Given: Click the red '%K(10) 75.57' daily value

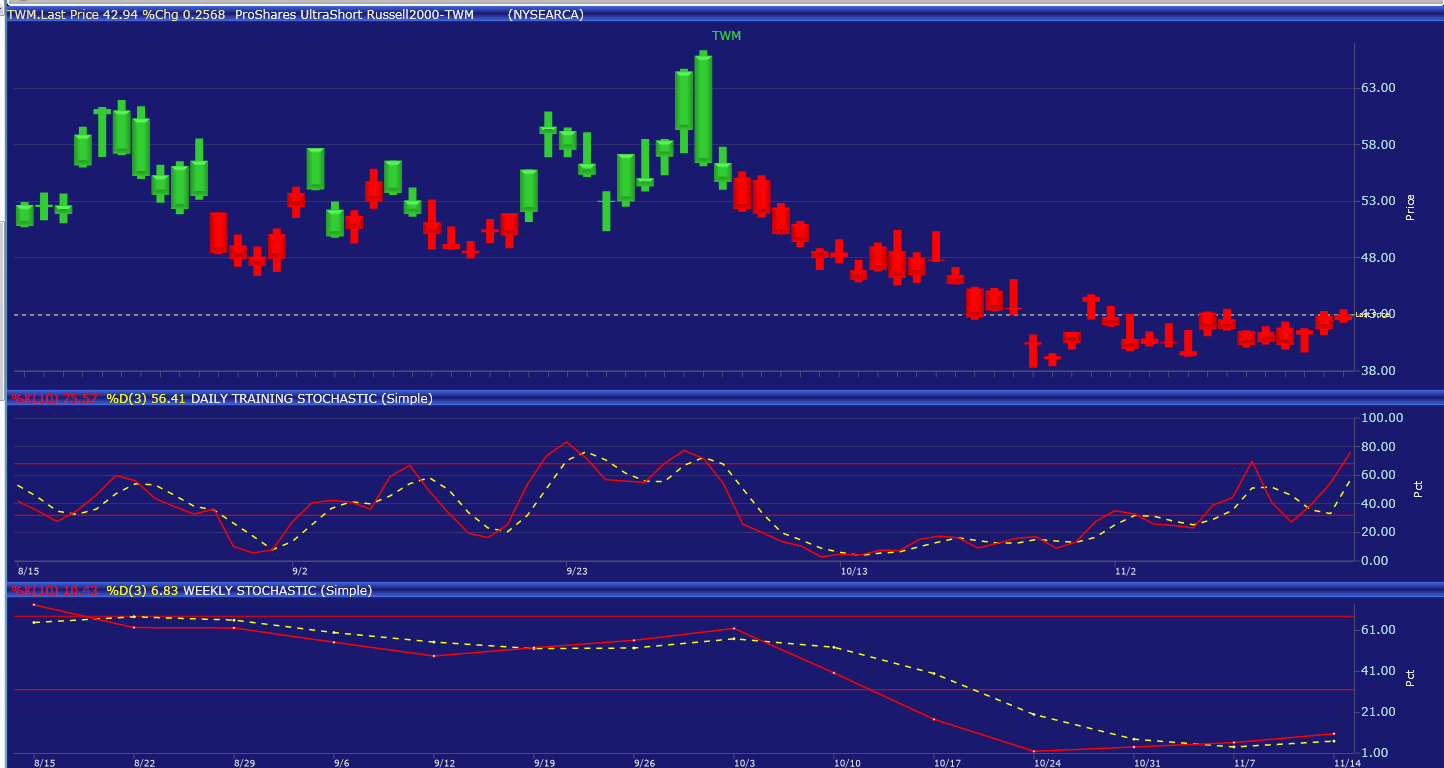Looking at the screenshot, I should 55,398.
